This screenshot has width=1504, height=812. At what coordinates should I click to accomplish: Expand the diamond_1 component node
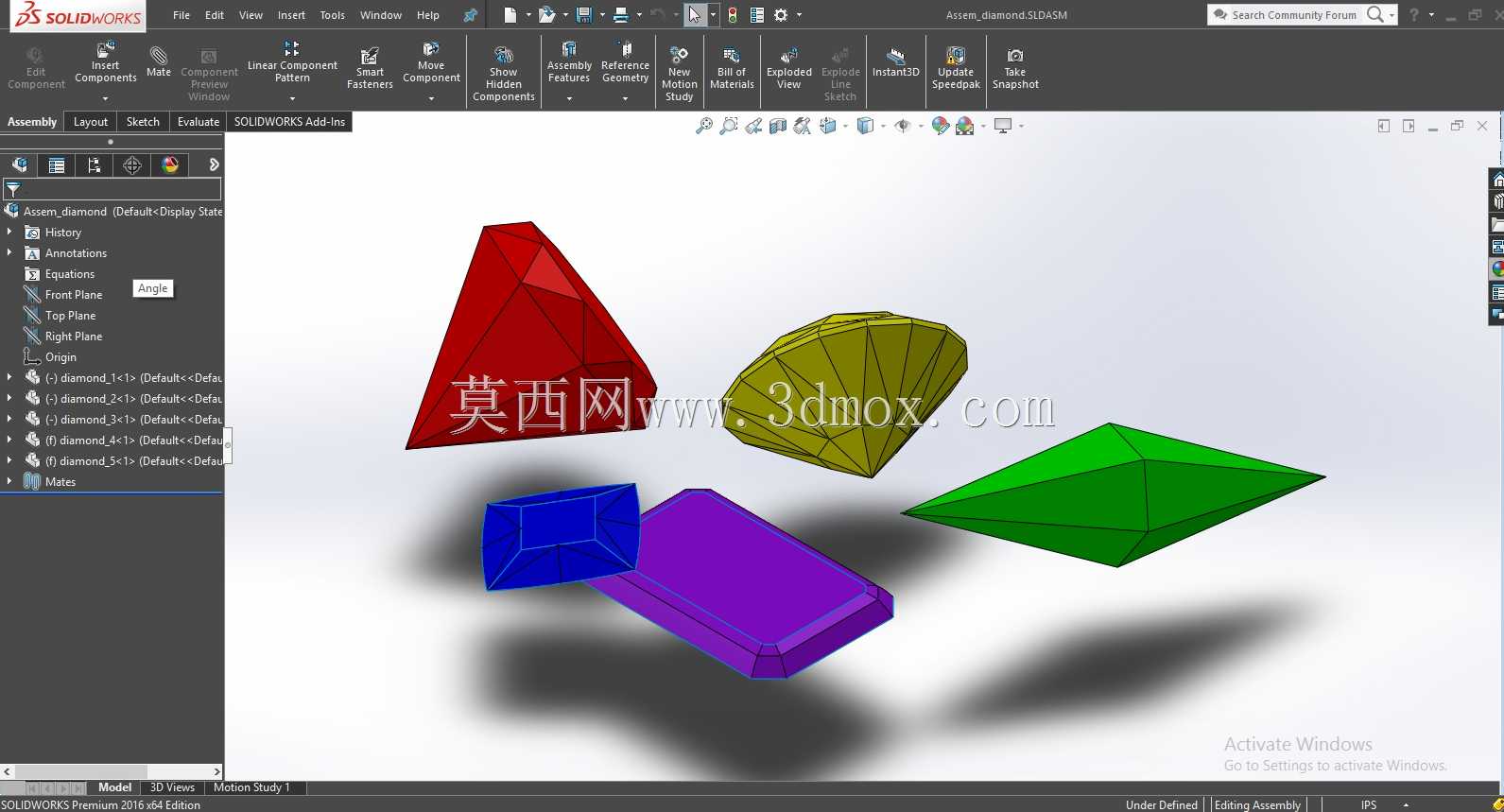[9, 377]
